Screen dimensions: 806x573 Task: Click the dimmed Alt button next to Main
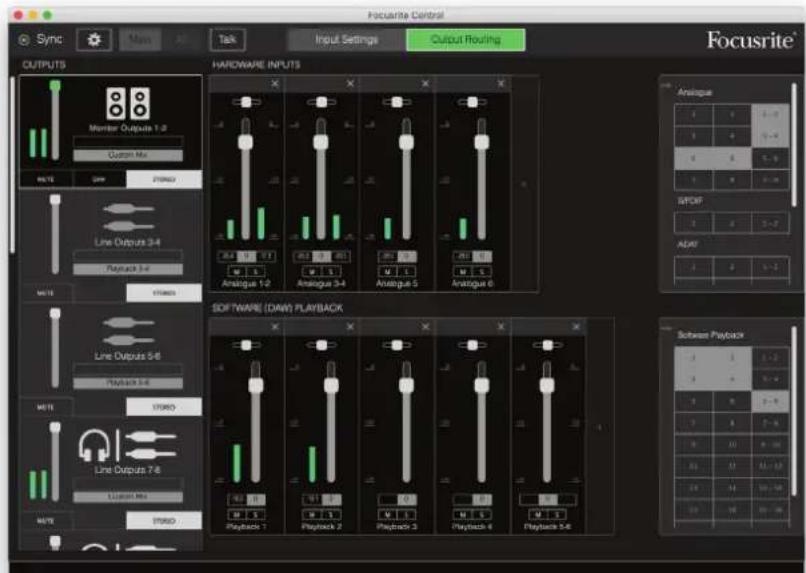[x=180, y=40]
